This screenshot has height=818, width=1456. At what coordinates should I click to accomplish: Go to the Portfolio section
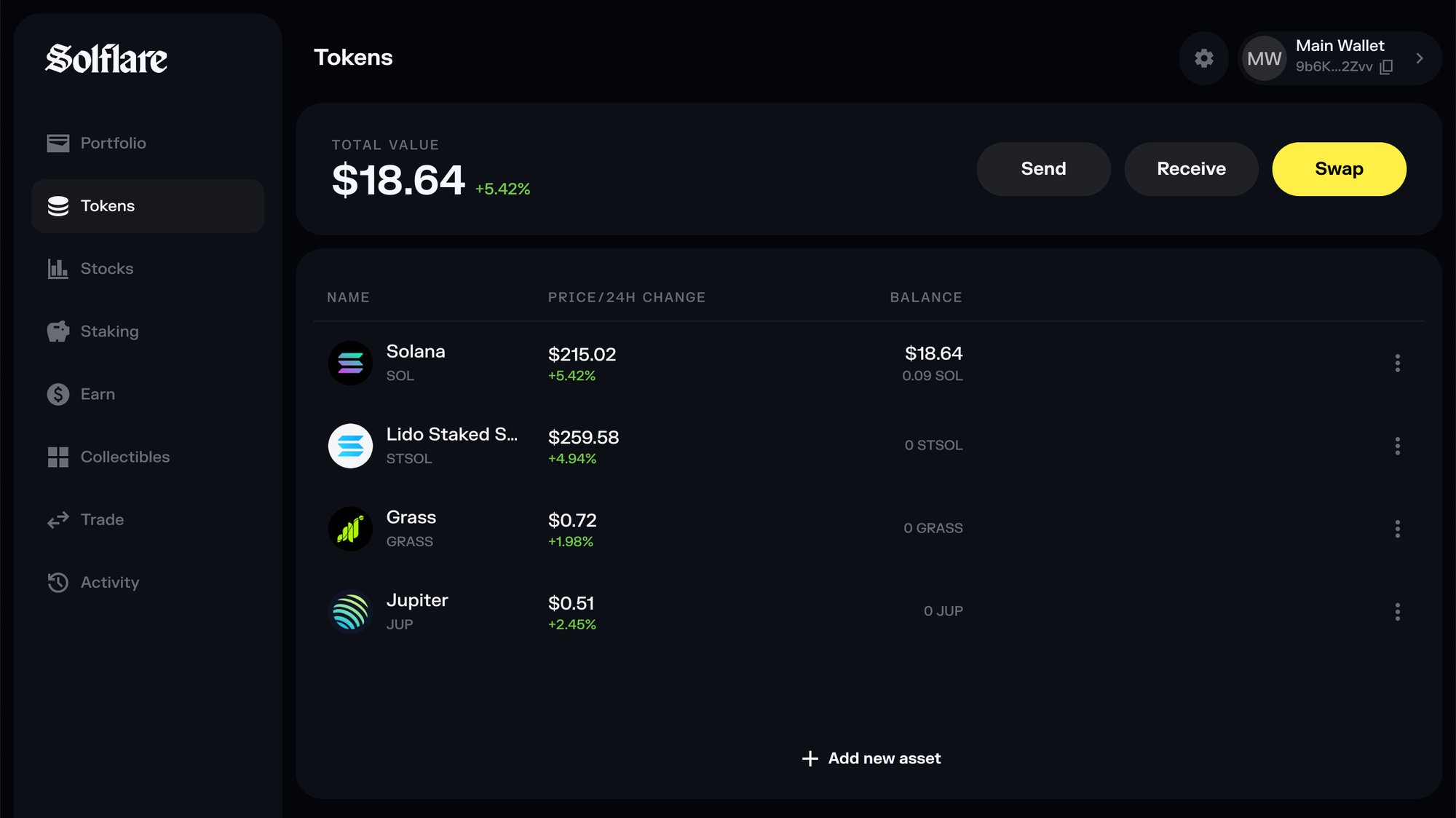113,143
